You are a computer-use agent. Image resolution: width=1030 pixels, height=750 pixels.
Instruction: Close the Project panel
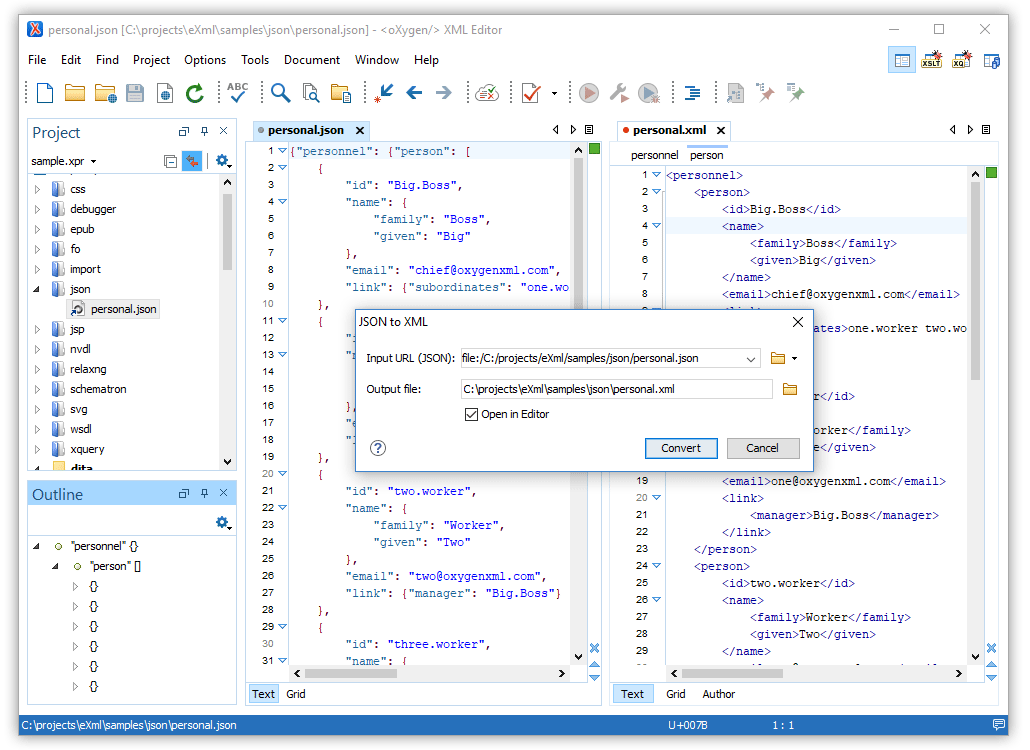point(223,131)
